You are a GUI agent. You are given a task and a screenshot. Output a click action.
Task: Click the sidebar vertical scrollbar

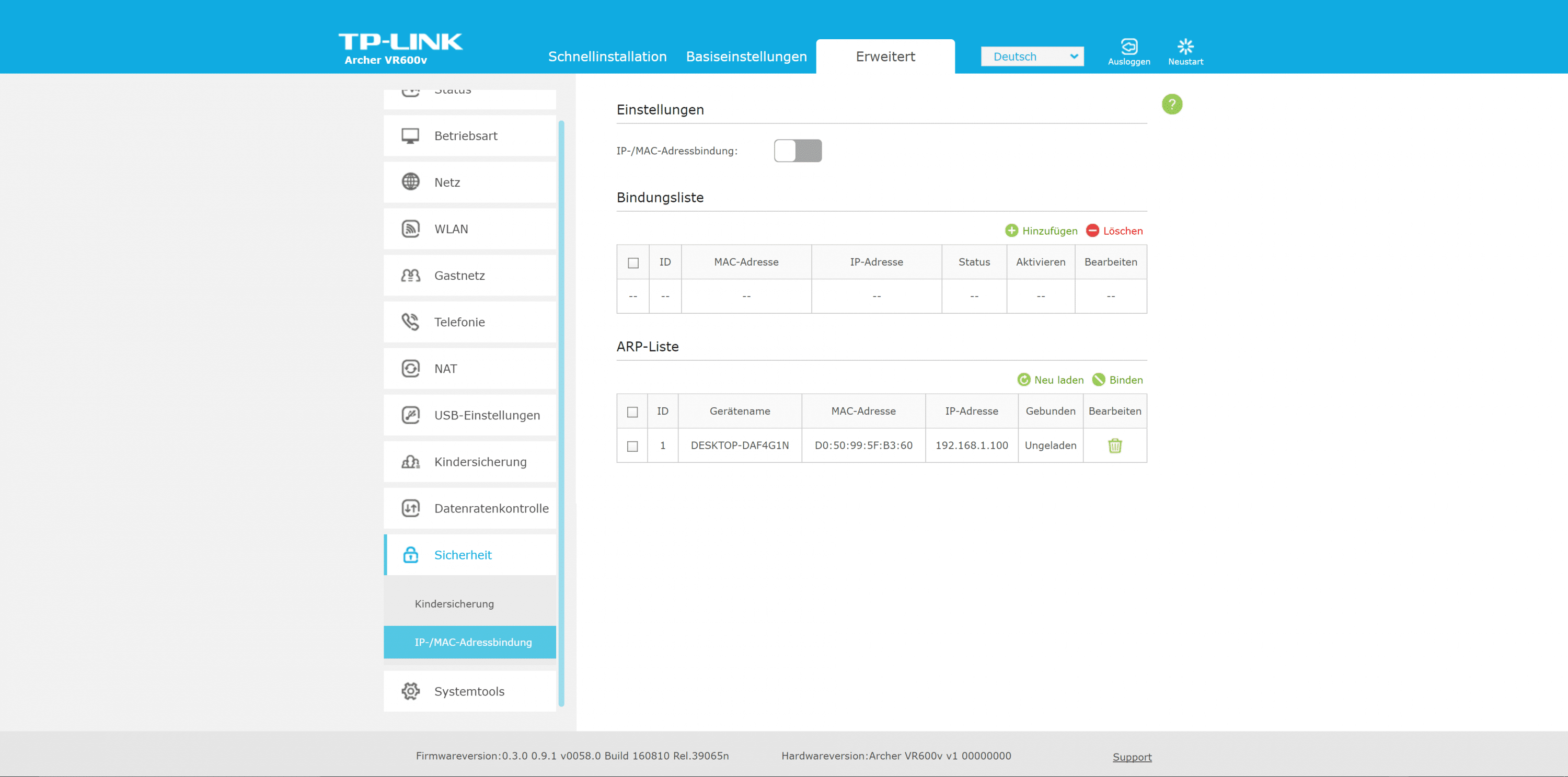pos(561,414)
